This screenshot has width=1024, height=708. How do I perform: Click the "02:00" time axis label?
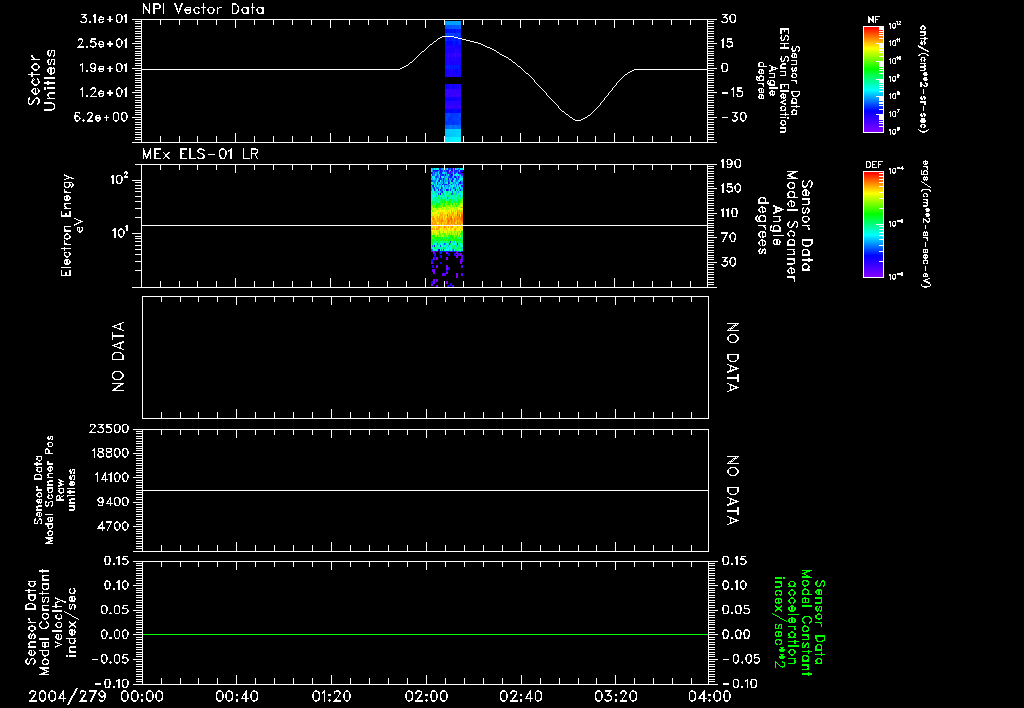426,696
